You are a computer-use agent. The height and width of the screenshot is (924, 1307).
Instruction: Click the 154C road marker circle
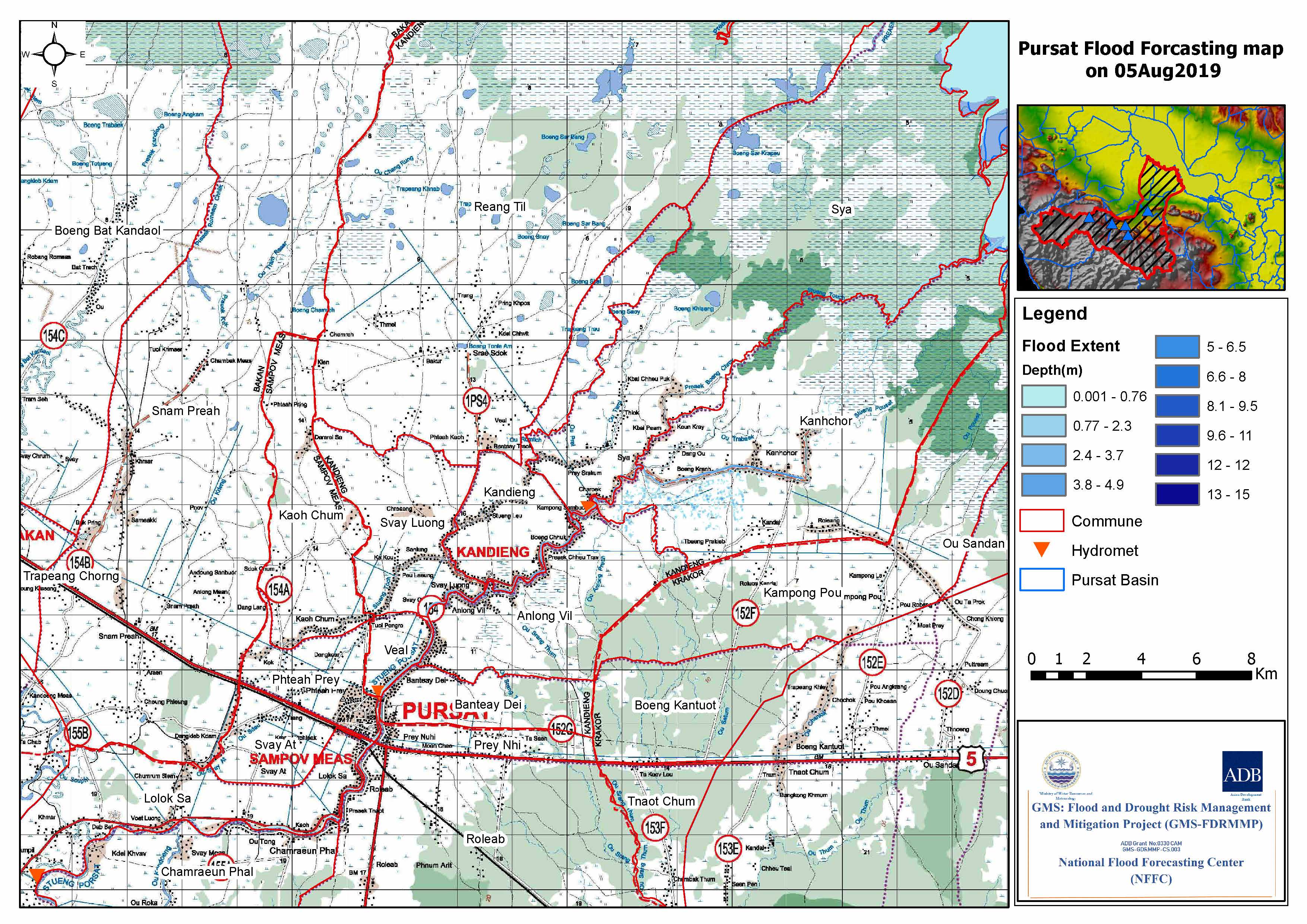54,335
